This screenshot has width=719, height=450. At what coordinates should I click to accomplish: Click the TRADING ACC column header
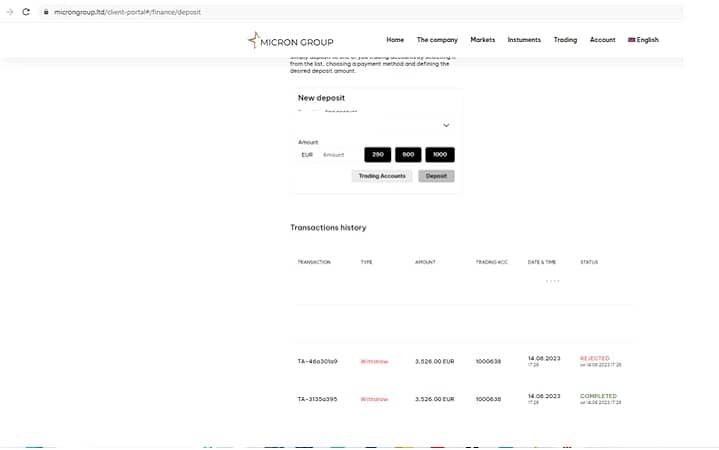pyautogui.click(x=492, y=262)
